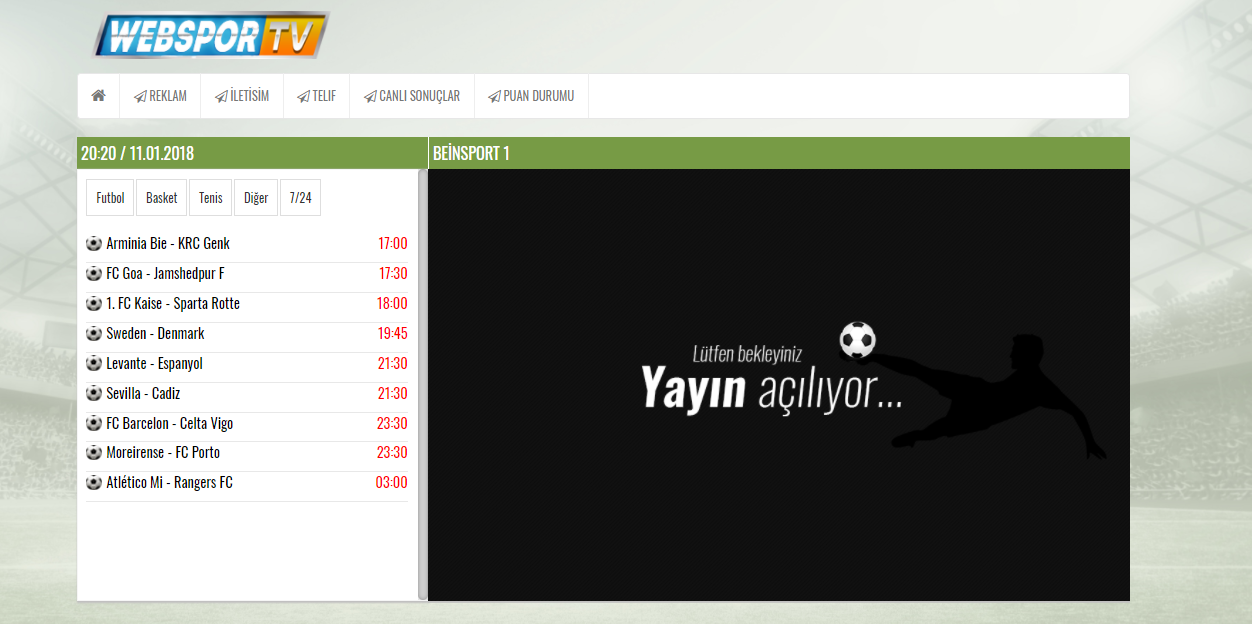Click the match list vertical scrollbar
Screen dimensions: 1252x624
click(422, 385)
